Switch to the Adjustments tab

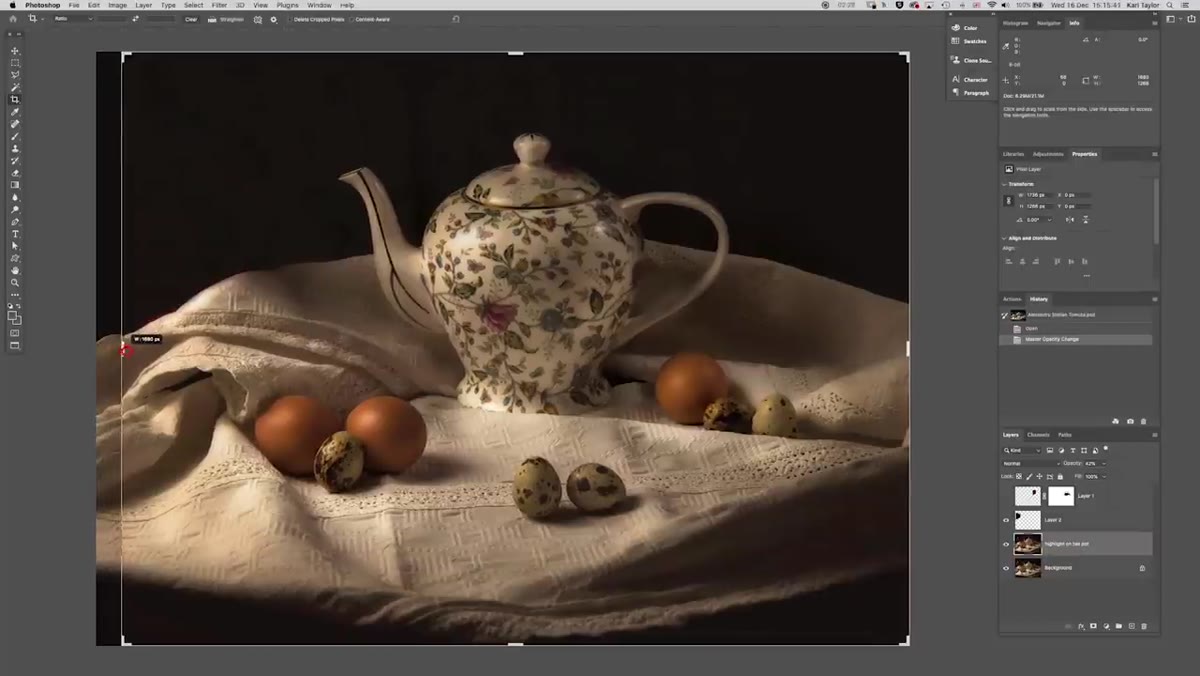point(1048,154)
